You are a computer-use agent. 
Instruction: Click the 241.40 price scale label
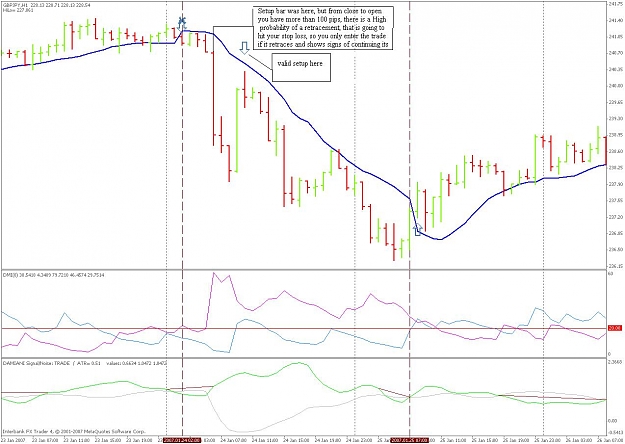click(615, 20)
